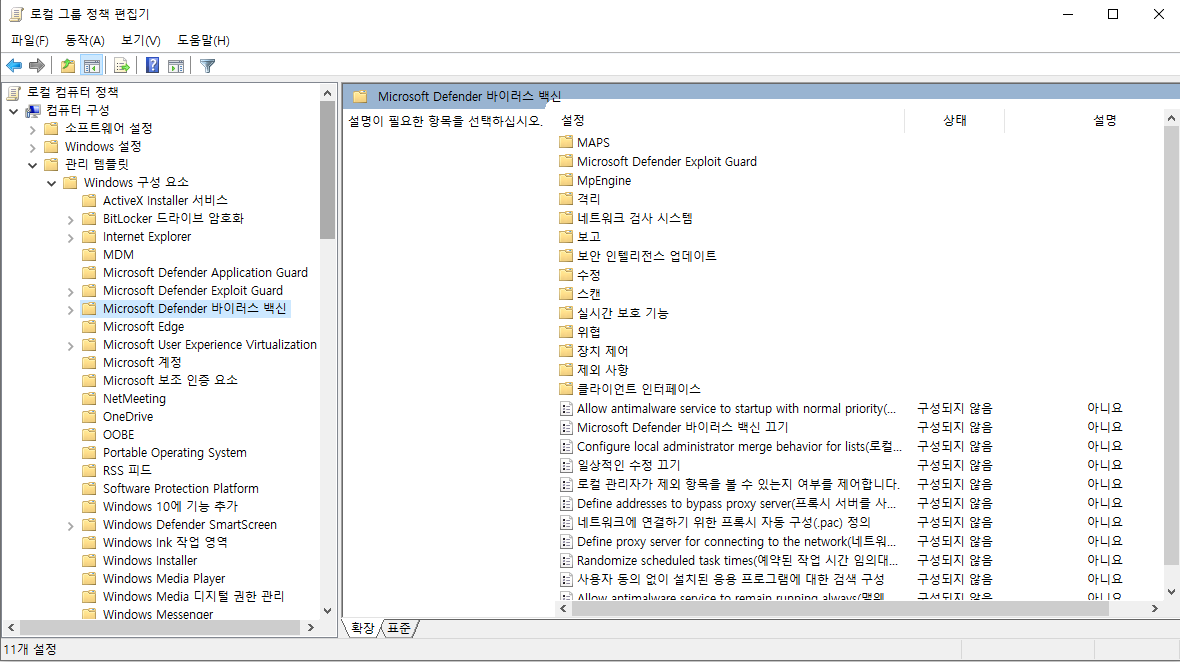Select 실시간 보호 기능 folder in list
The width and height of the screenshot is (1180, 662).
[622, 313]
